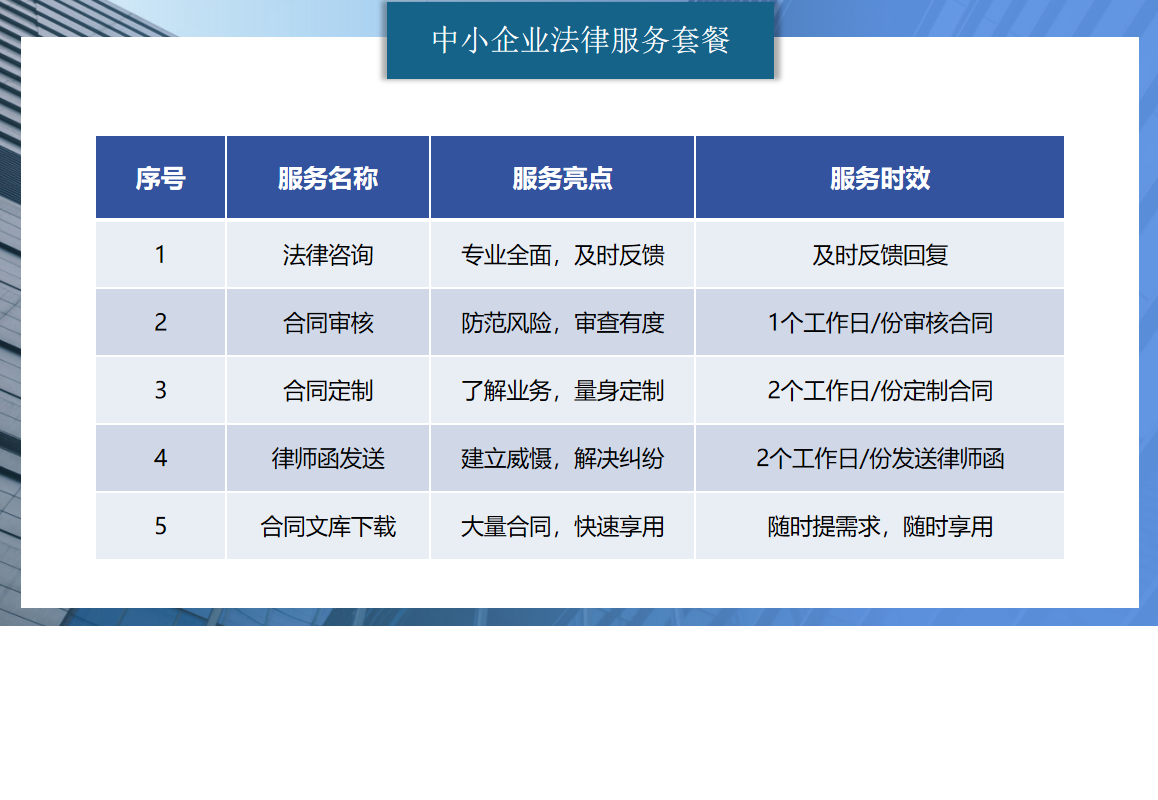Click the 服务时效 header cell
Viewport: 1158px width, 800px height.
[x=880, y=178]
